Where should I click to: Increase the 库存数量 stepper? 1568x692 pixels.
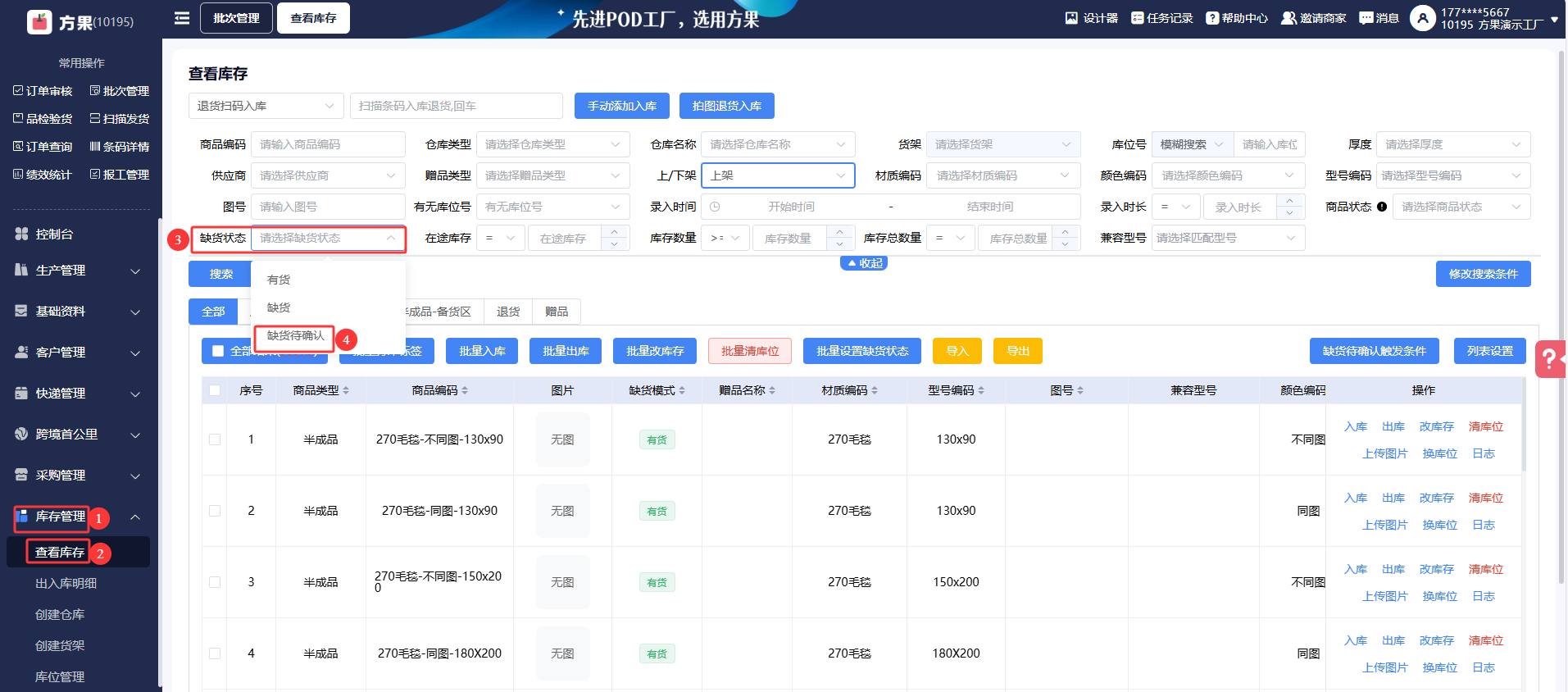(x=839, y=232)
